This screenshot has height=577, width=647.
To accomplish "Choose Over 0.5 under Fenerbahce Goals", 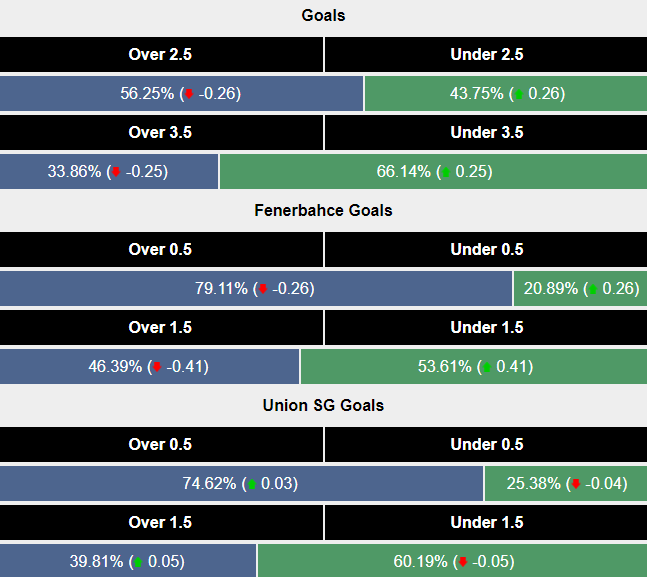I will point(161,250).
